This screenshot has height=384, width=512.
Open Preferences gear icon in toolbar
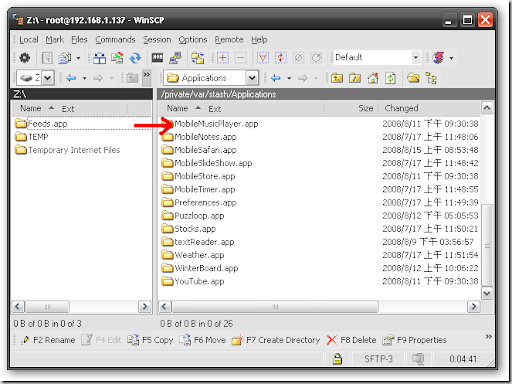[25, 58]
